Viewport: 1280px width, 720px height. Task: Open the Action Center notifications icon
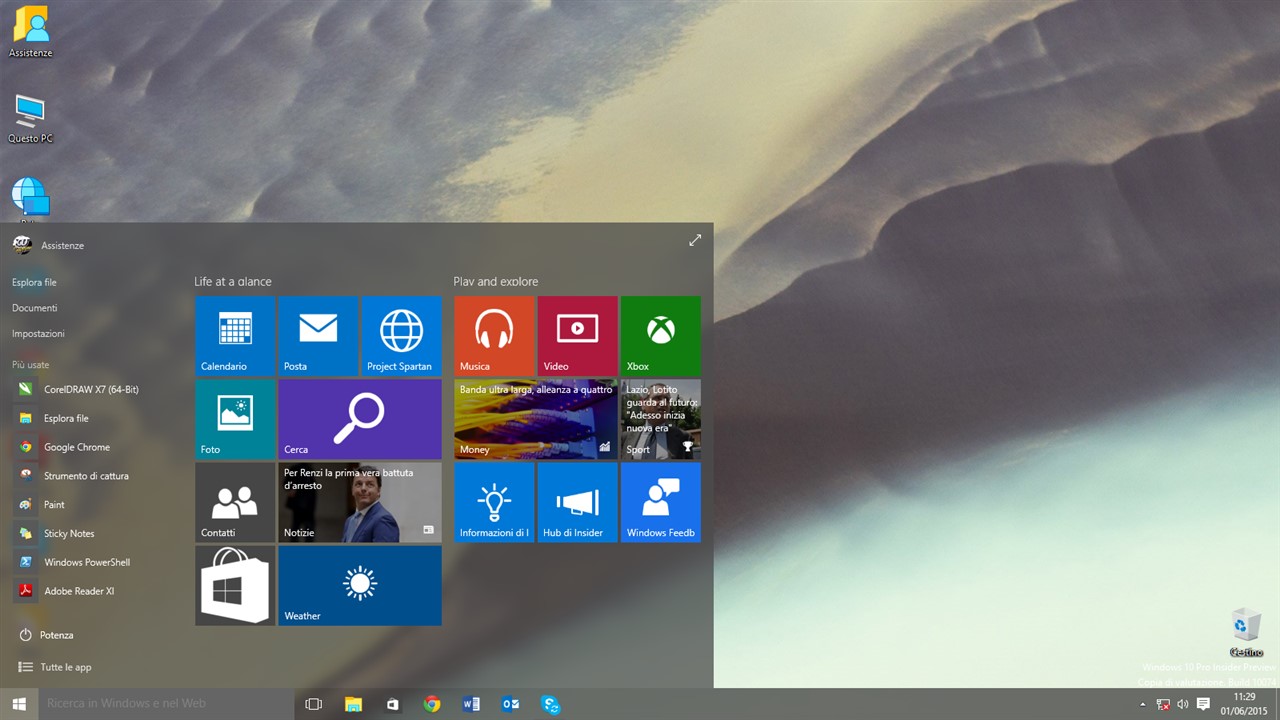(1203, 704)
